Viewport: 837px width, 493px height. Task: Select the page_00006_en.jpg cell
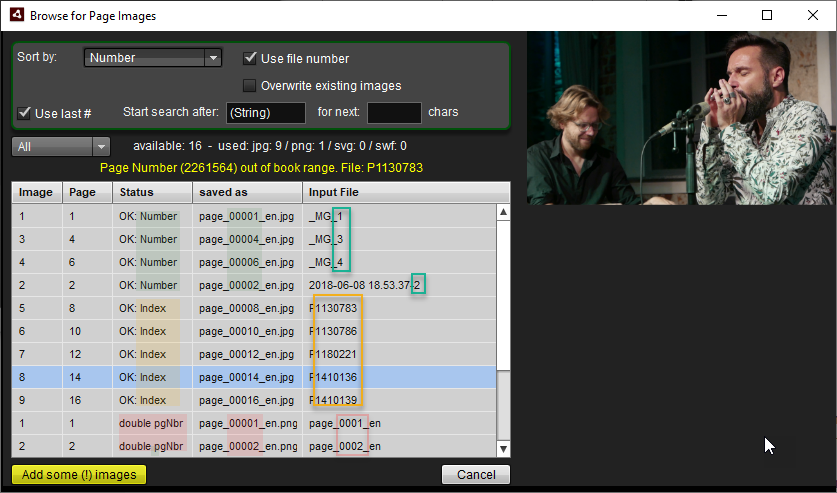point(247,263)
